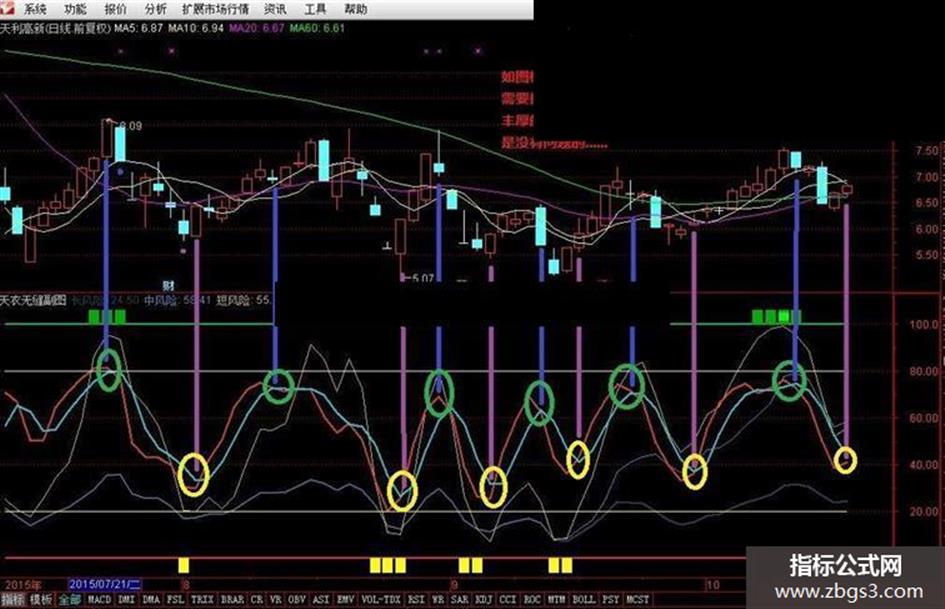Click the 60.00 indicator axis label

[925, 418]
